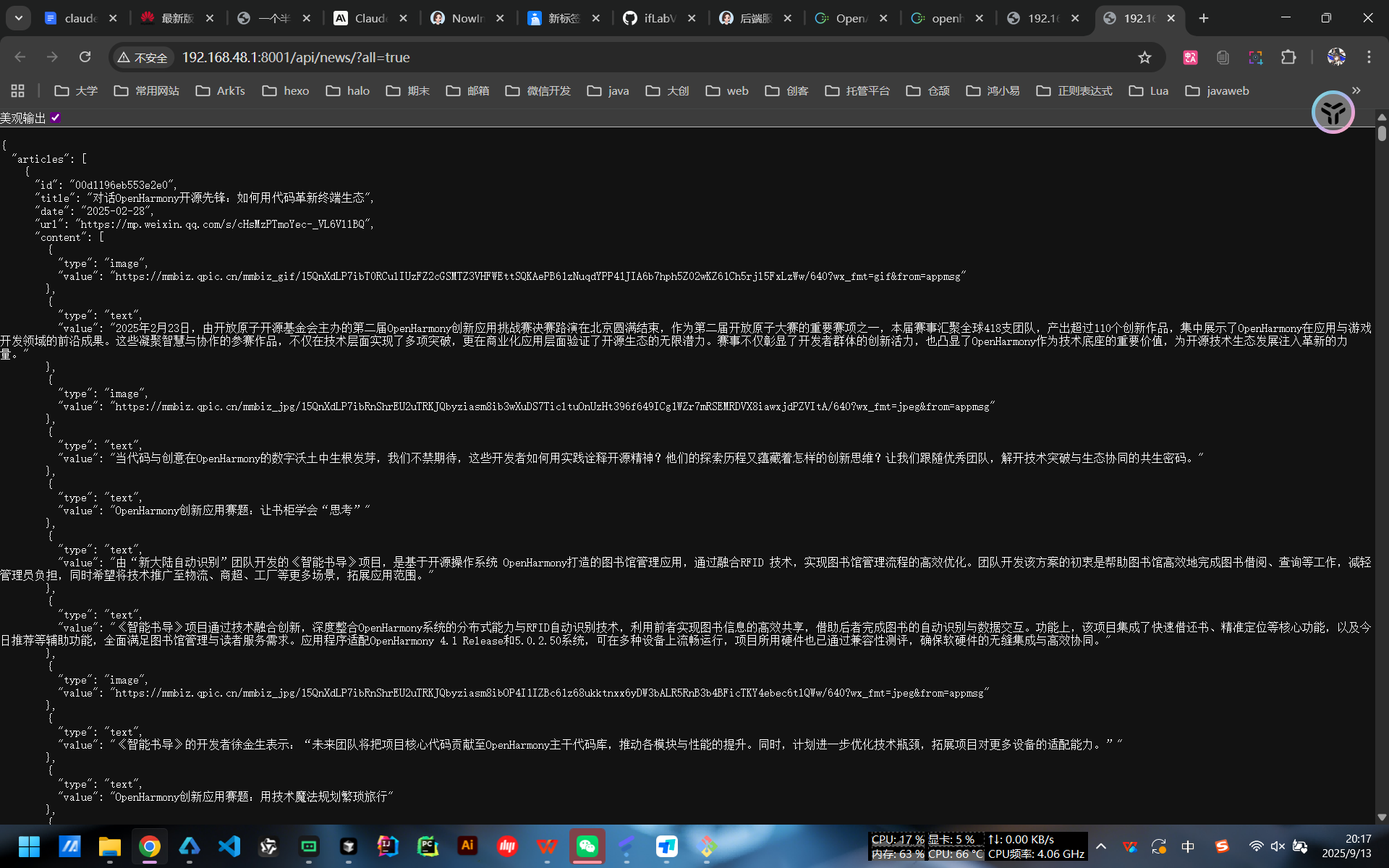
Task: Click the translate extension icon
Action: click(x=1190, y=57)
